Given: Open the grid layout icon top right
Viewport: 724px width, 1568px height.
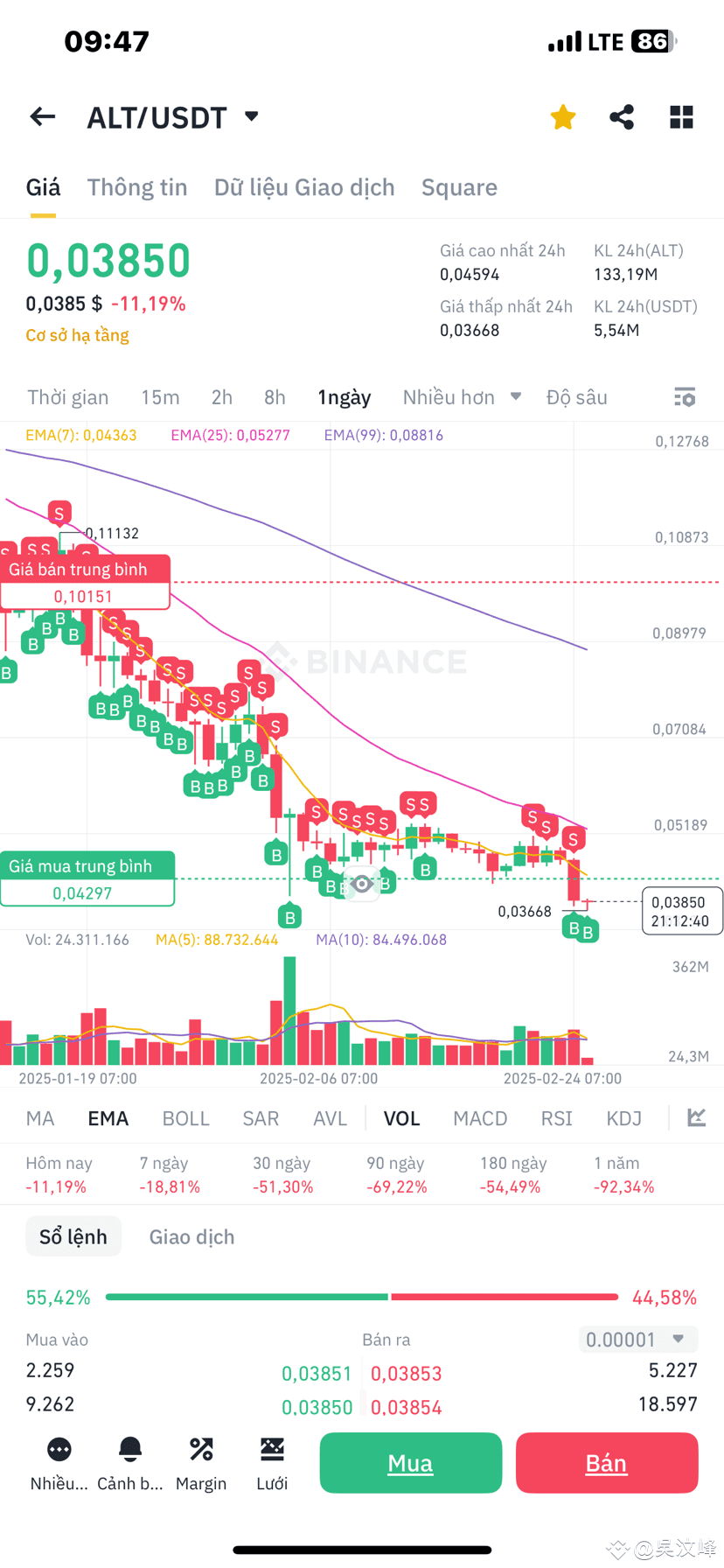Looking at the screenshot, I should tap(681, 116).
